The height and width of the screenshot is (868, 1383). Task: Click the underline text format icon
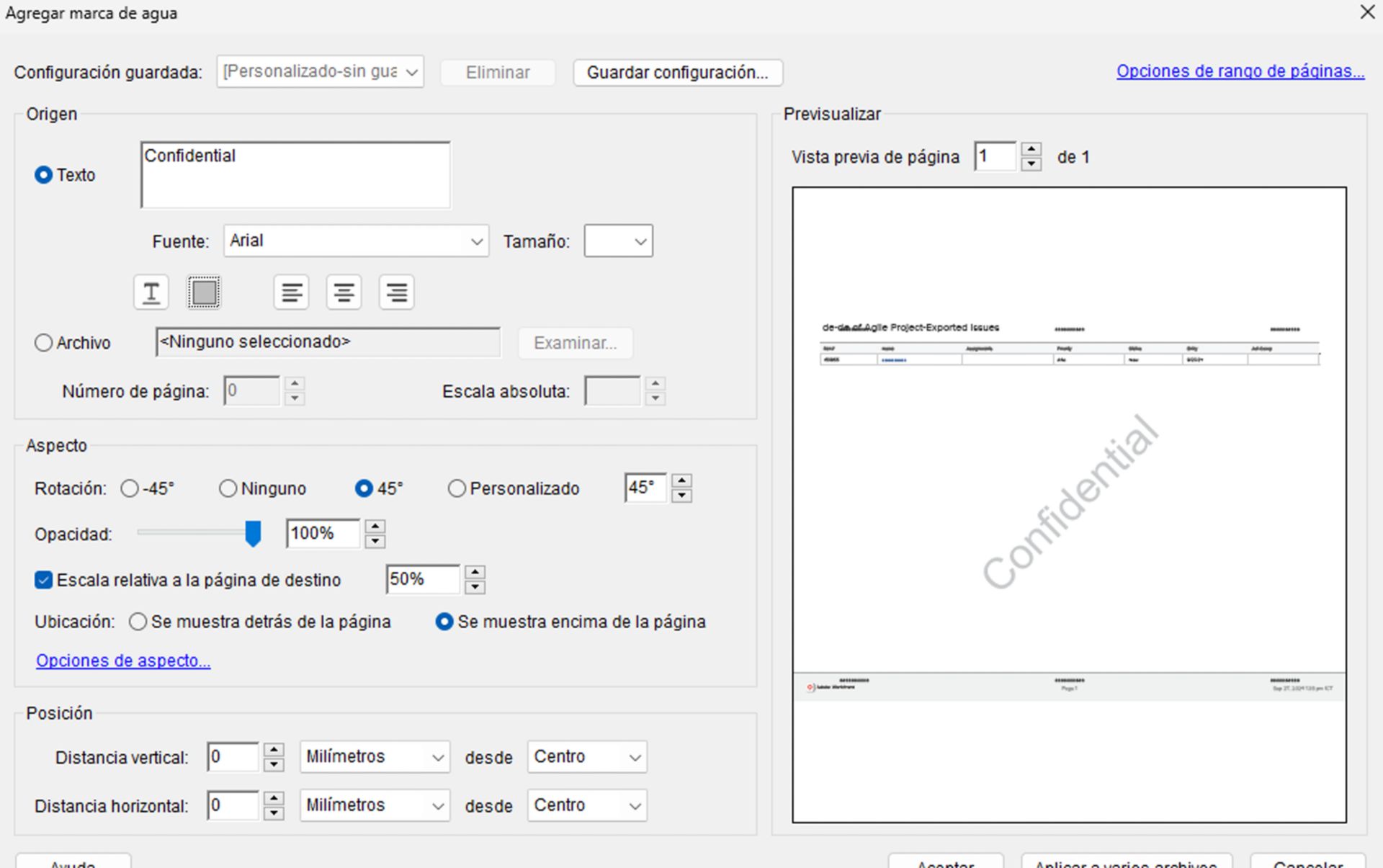151,292
